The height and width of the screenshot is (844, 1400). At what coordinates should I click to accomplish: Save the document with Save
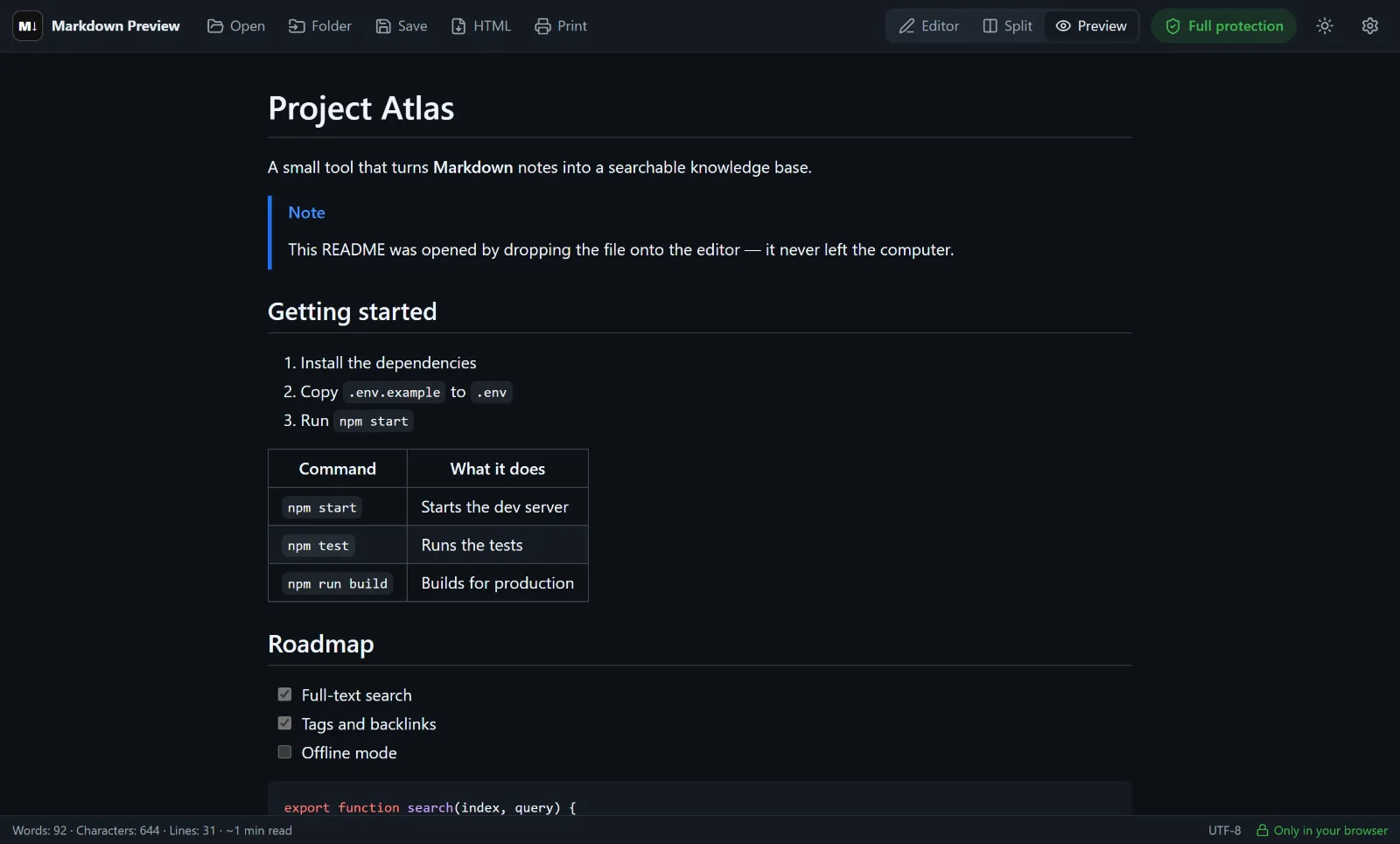click(x=402, y=26)
